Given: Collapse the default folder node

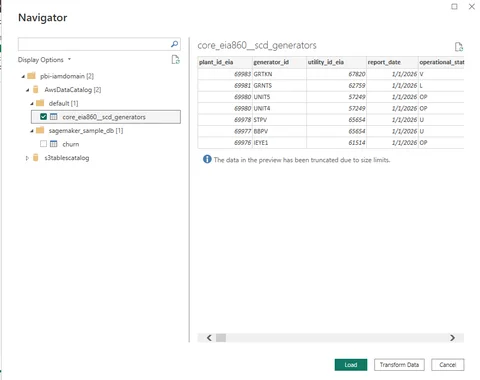Looking at the screenshot, I should click(x=32, y=104).
